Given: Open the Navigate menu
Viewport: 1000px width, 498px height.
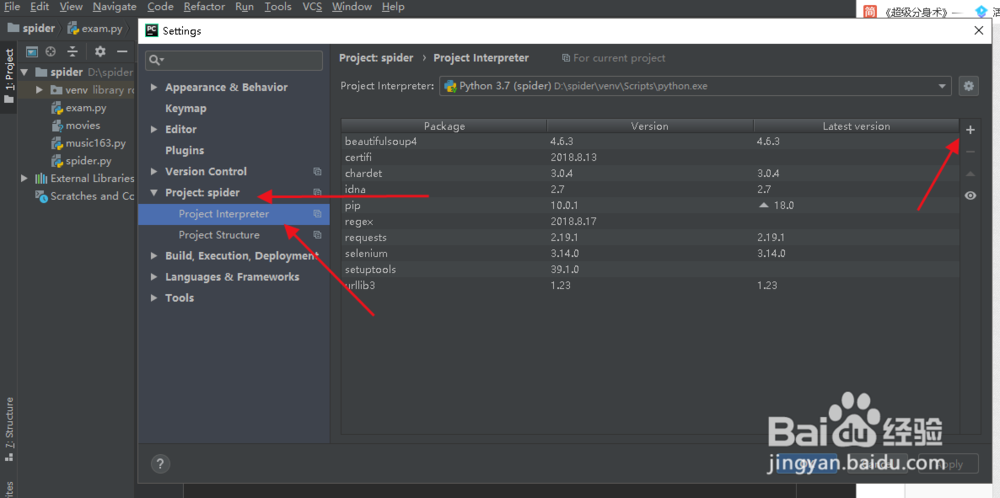Looking at the screenshot, I should point(114,7).
